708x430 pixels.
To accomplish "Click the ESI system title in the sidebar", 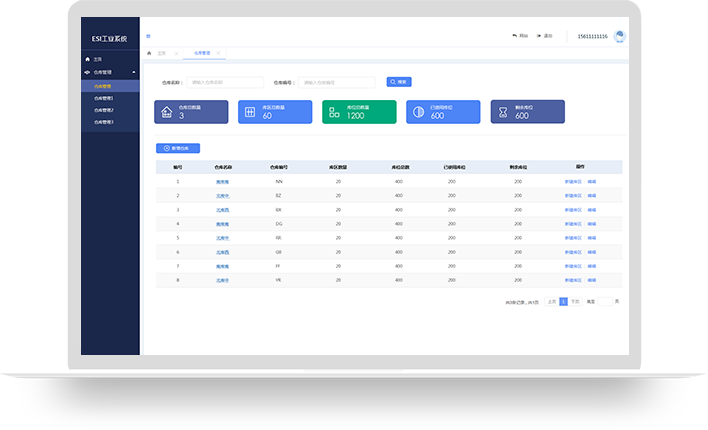I will pyautogui.click(x=109, y=39).
